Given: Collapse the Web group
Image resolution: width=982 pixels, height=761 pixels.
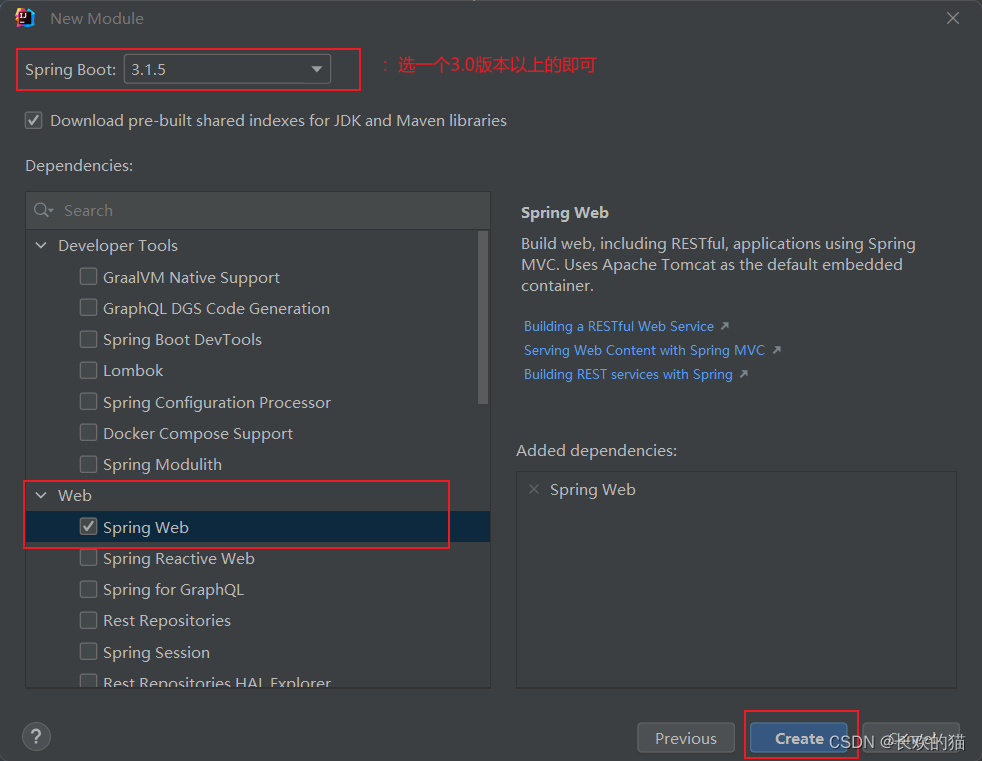Looking at the screenshot, I should 41,495.
